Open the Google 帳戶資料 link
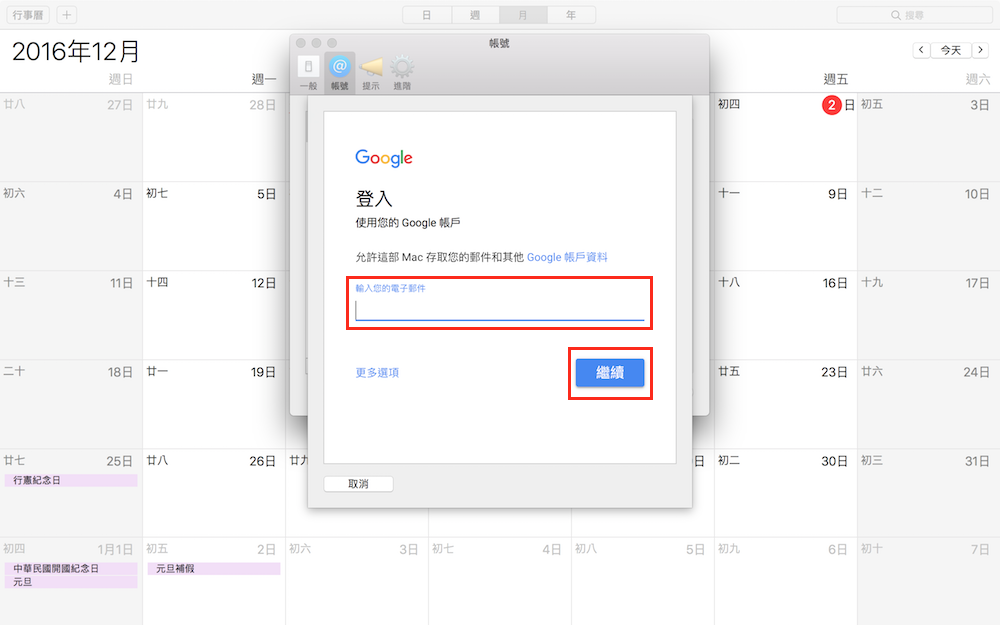This screenshot has height=625, width=1000. coord(567,257)
